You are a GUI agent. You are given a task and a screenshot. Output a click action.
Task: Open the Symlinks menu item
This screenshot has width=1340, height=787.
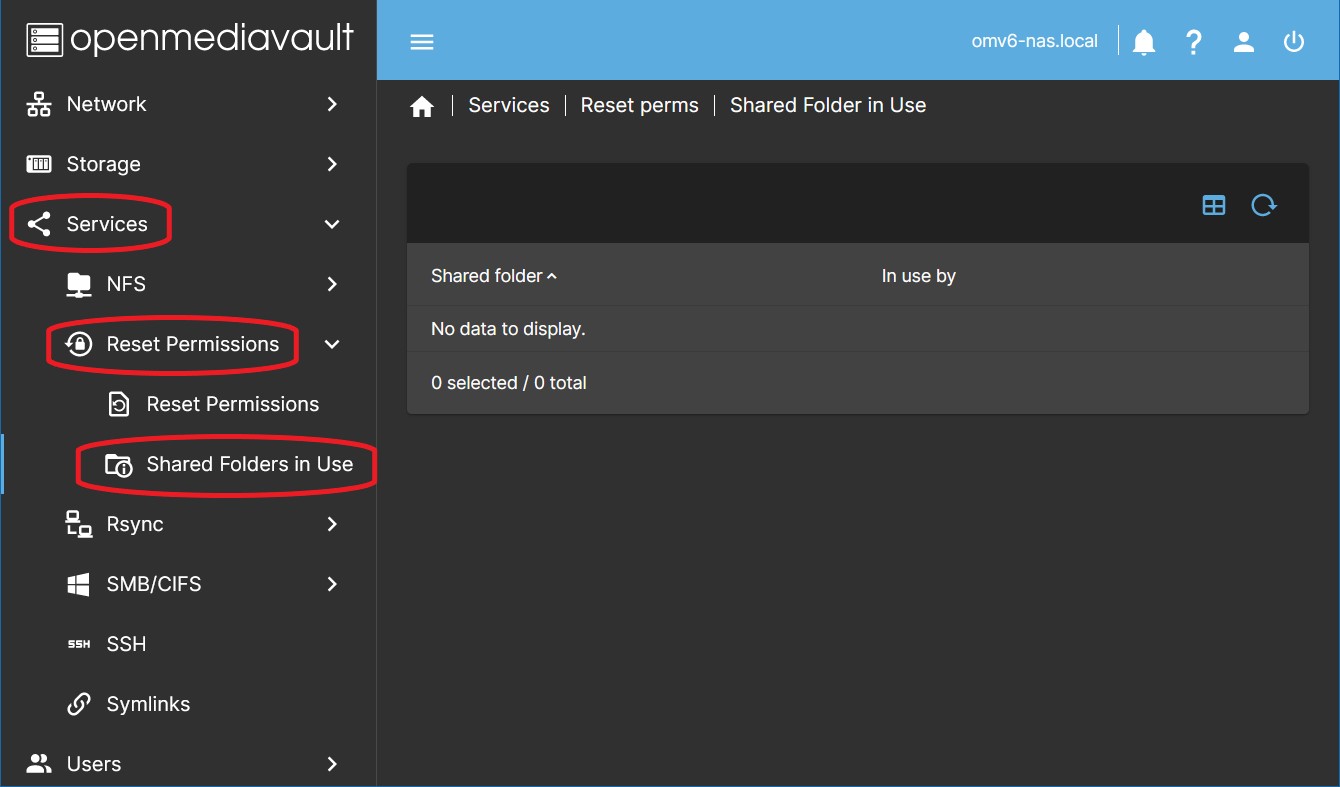[148, 704]
